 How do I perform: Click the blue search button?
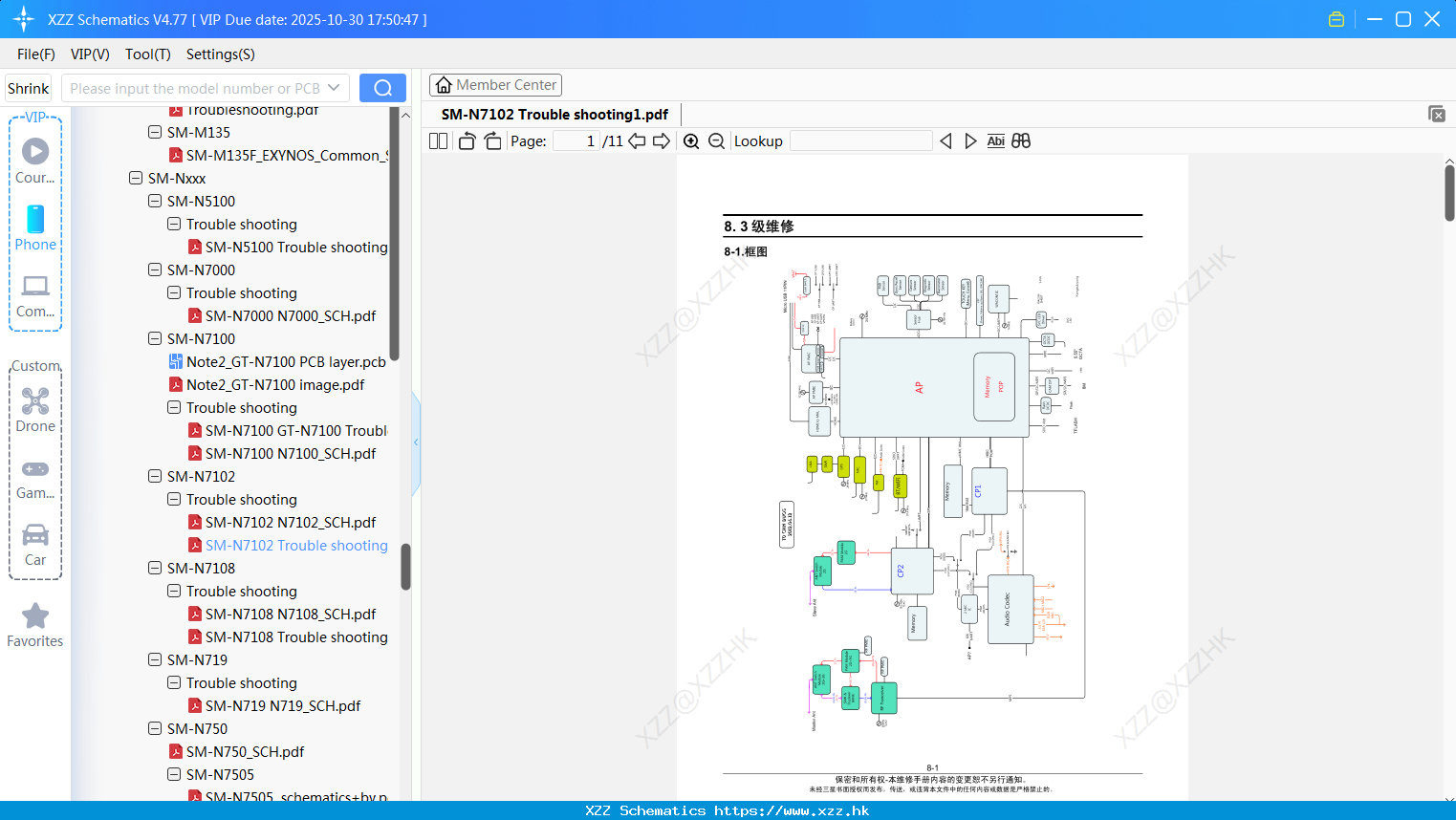coord(382,88)
